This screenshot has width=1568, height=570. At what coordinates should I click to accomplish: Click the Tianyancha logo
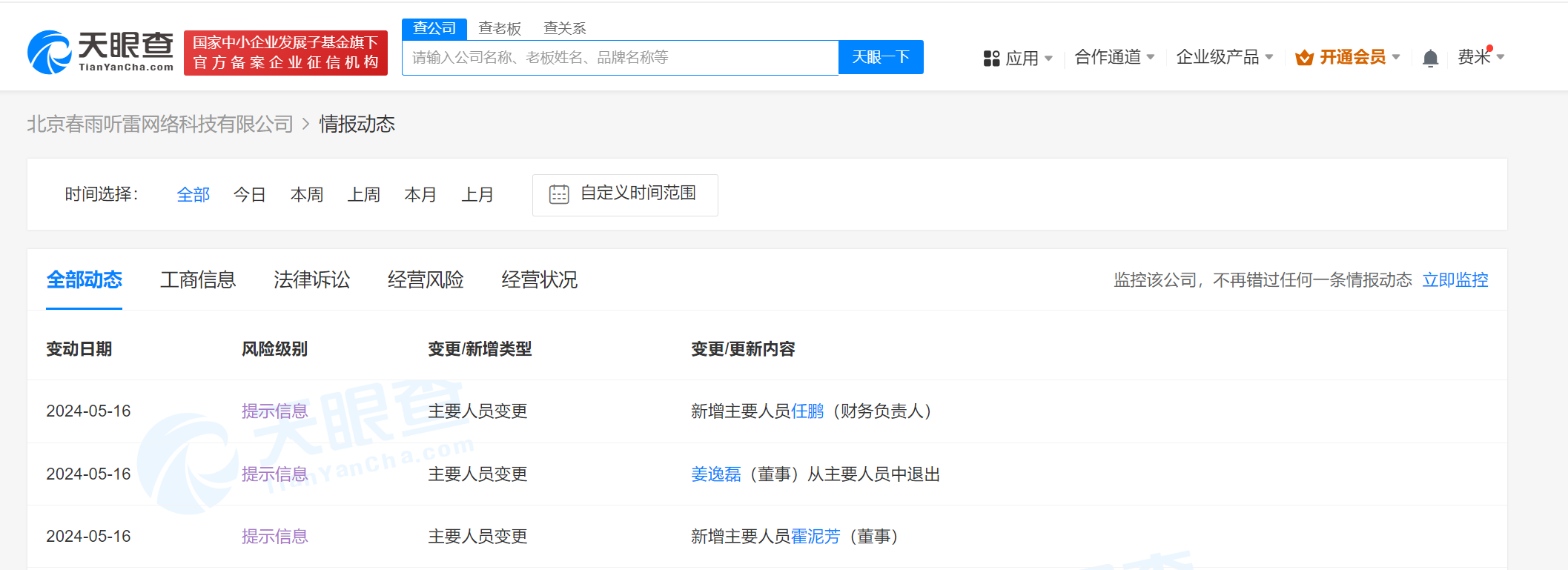click(x=101, y=53)
